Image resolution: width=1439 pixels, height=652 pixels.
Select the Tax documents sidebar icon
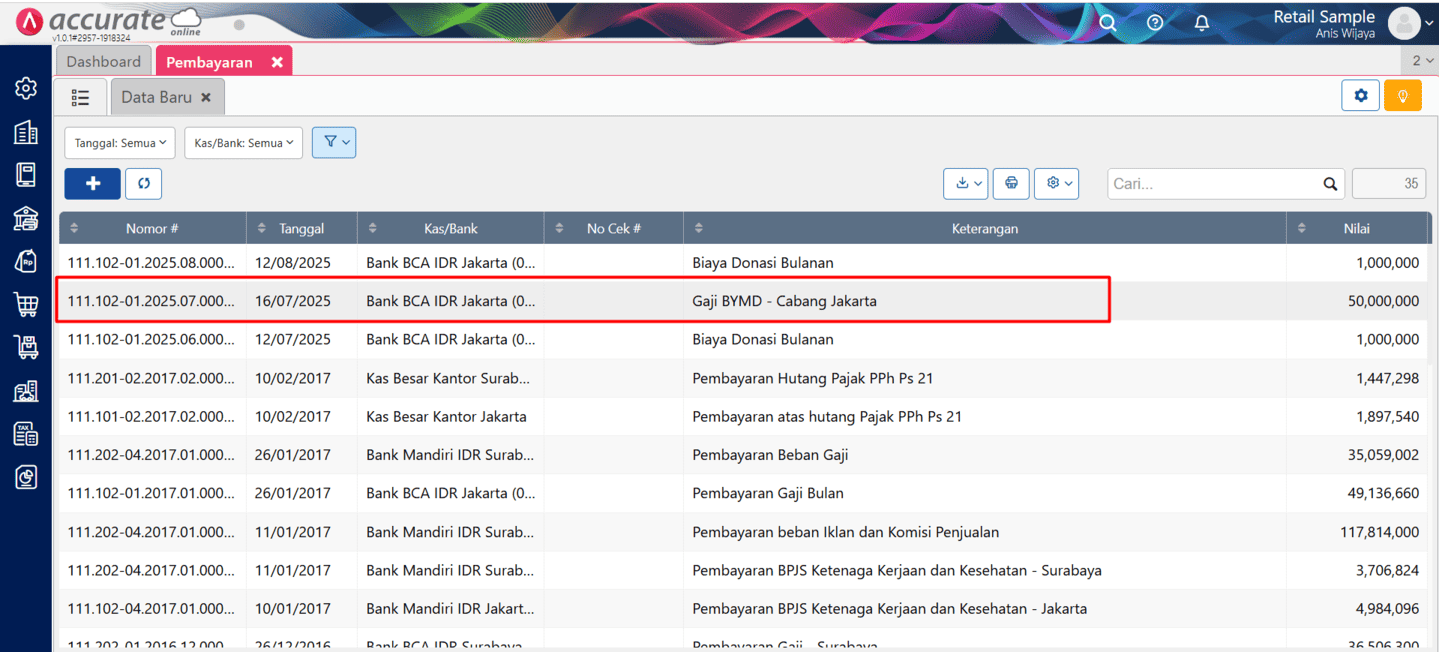click(x=25, y=433)
